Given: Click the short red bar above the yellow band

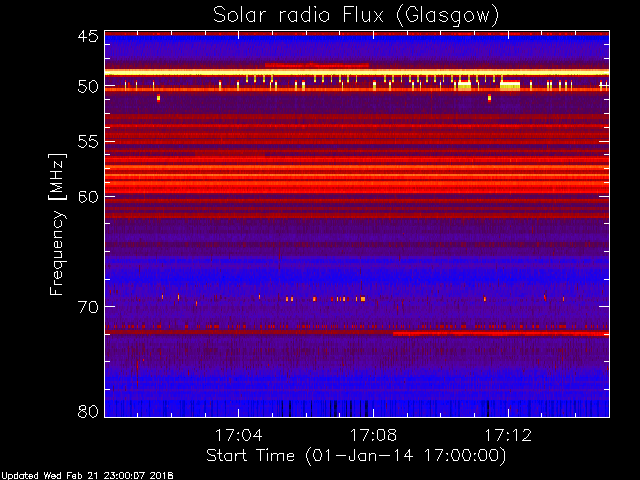Looking at the screenshot, I should point(317,65).
